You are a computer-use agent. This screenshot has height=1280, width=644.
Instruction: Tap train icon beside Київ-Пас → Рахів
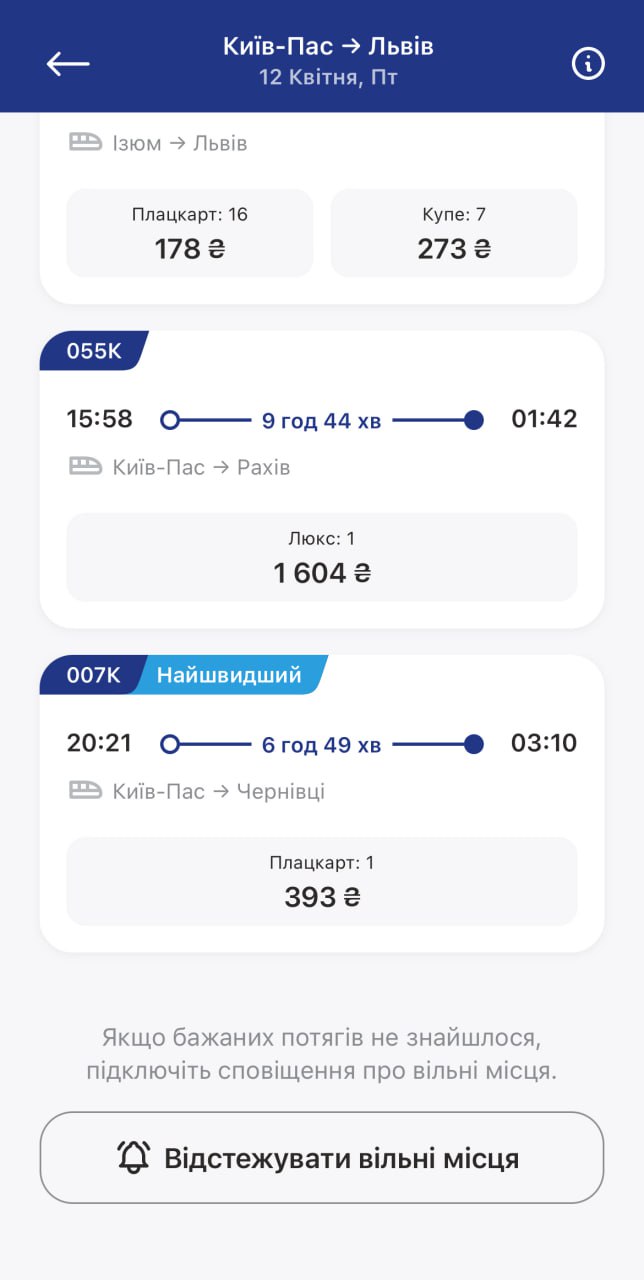[85, 466]
